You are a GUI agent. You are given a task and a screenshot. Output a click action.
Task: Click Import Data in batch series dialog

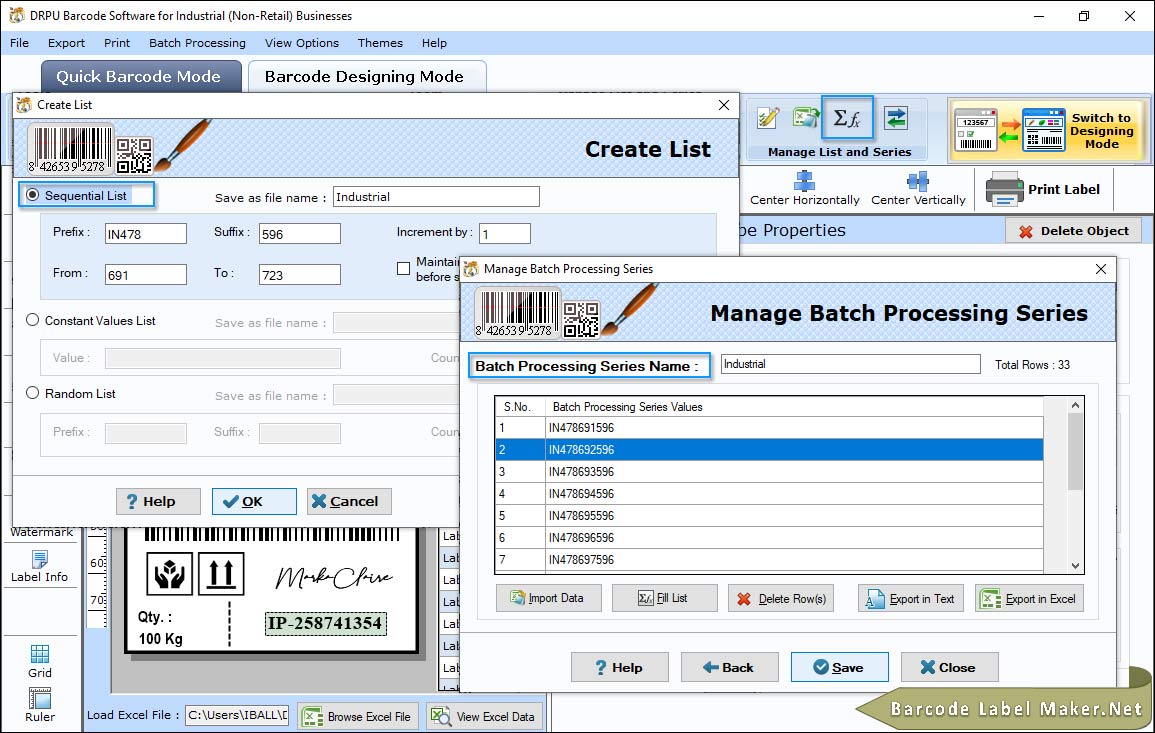(548, 598)
